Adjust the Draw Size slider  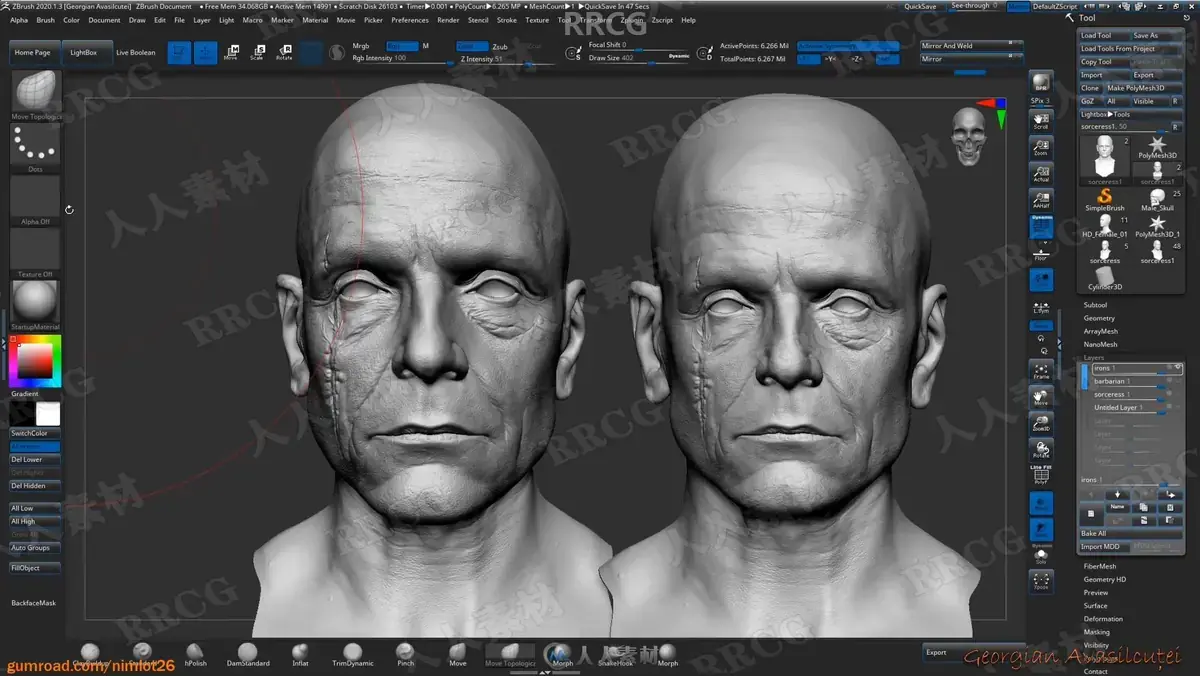pos(639,58)
